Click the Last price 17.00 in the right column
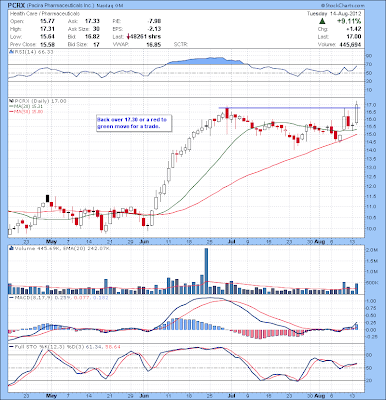Viewport: 386px width, 400px height. coord(354,37)
